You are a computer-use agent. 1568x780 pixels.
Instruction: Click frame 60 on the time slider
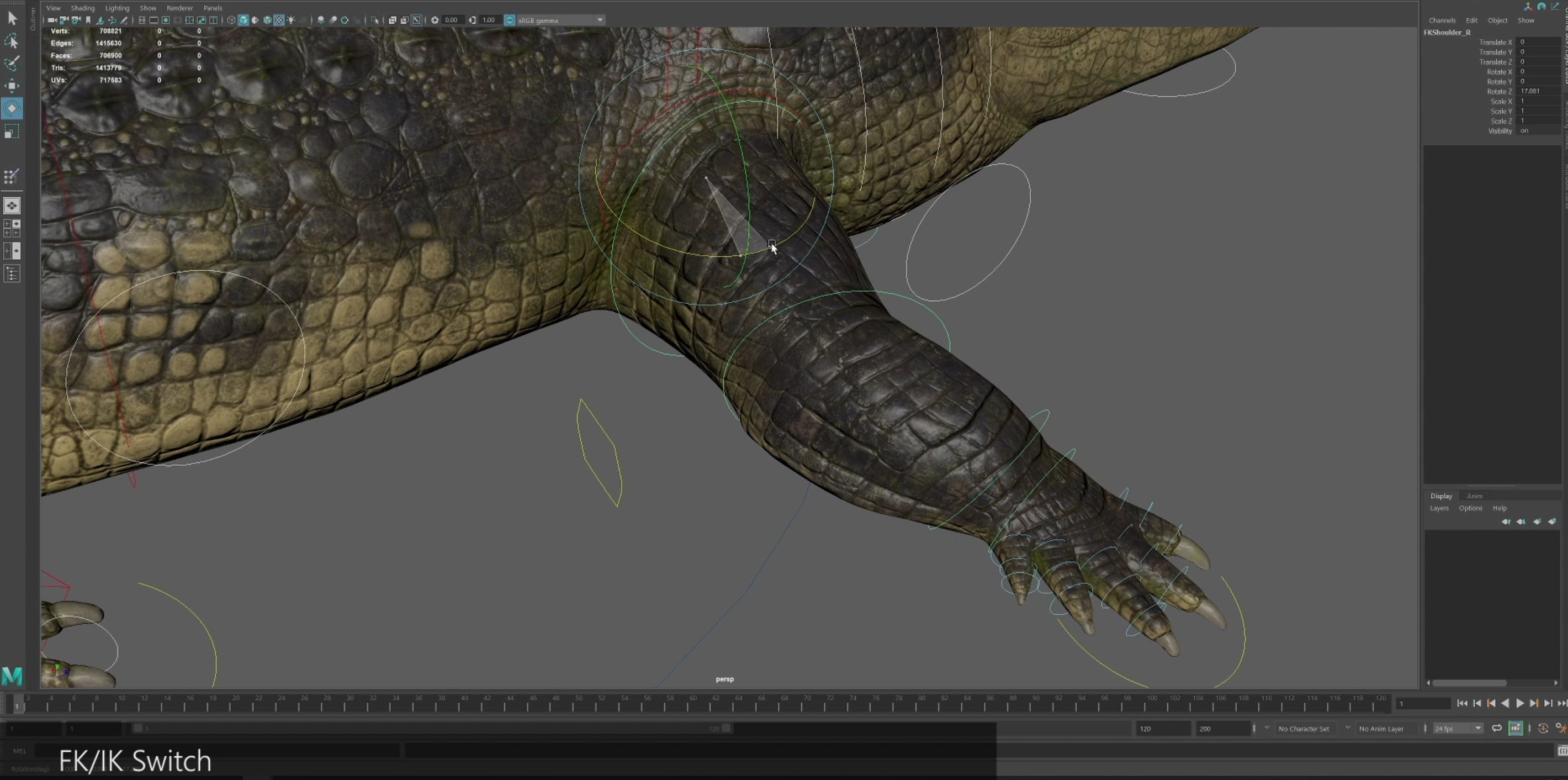(693, 703)
